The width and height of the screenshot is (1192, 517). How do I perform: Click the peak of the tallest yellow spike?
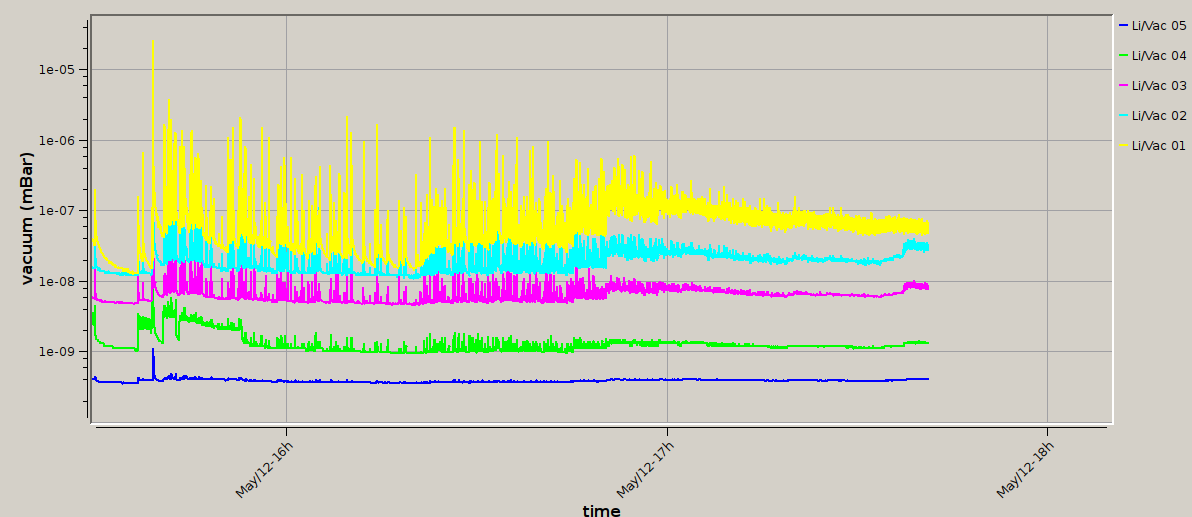click(153, 41)
